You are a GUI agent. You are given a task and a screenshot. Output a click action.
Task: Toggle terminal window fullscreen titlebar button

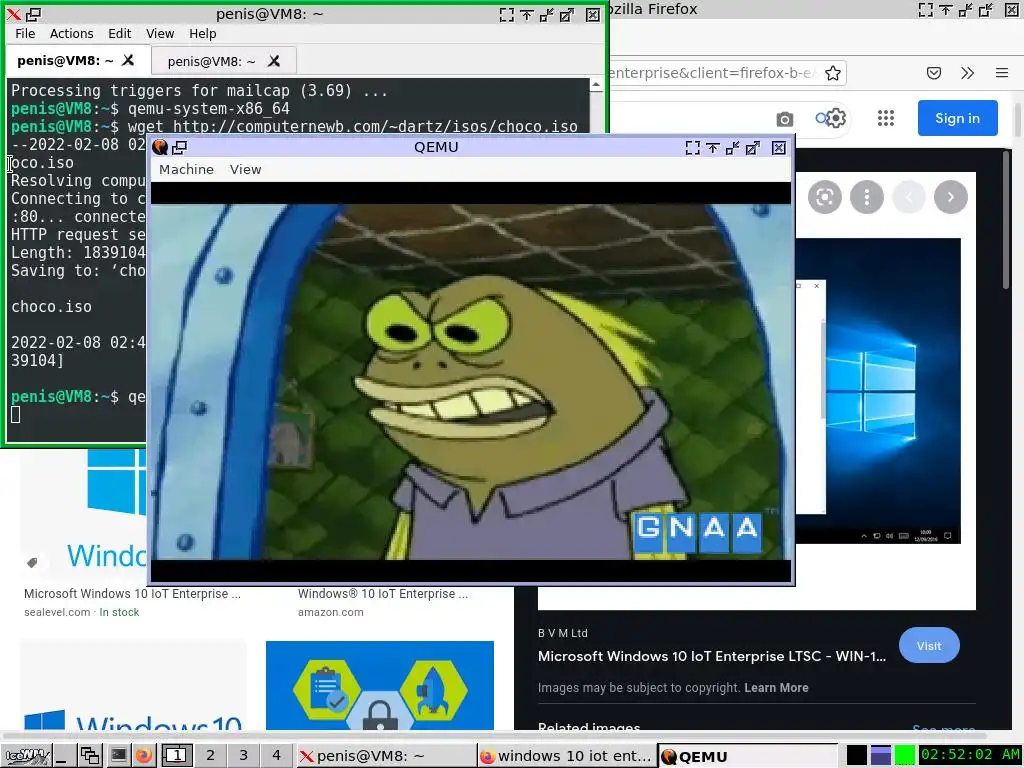point(507,14)
